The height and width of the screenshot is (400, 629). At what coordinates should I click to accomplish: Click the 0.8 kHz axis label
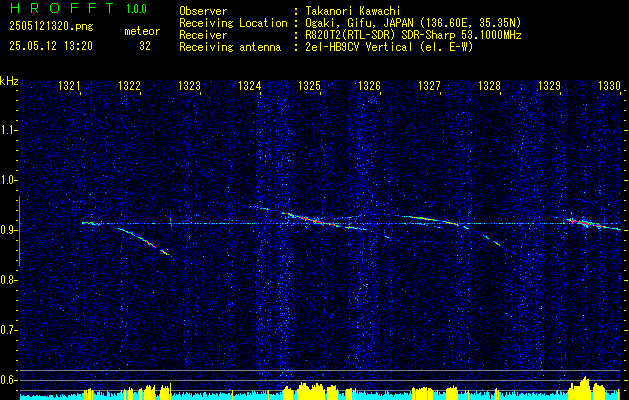point(7,280)
